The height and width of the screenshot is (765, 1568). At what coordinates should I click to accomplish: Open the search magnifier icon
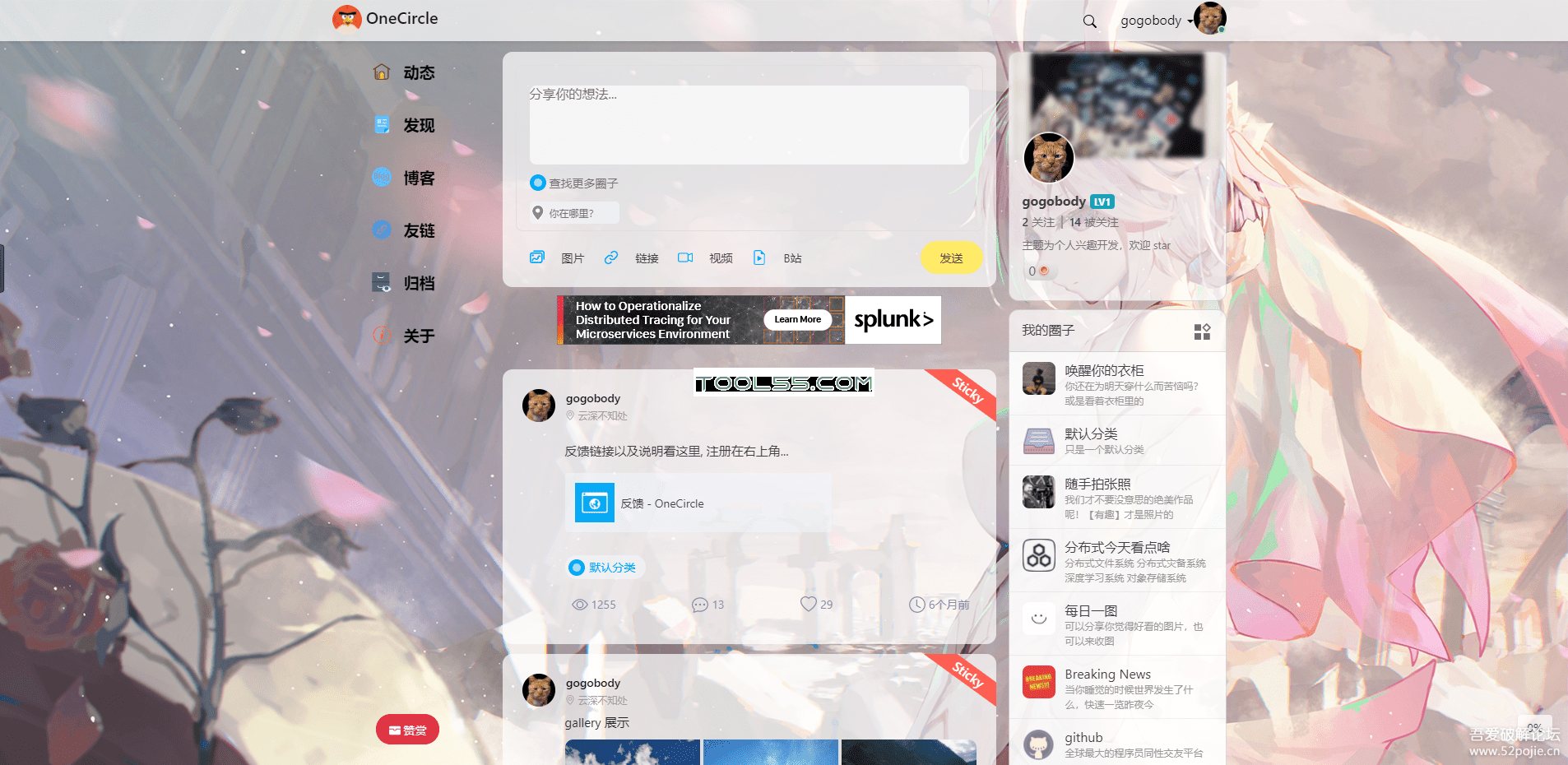click(x=1089, y=21)
